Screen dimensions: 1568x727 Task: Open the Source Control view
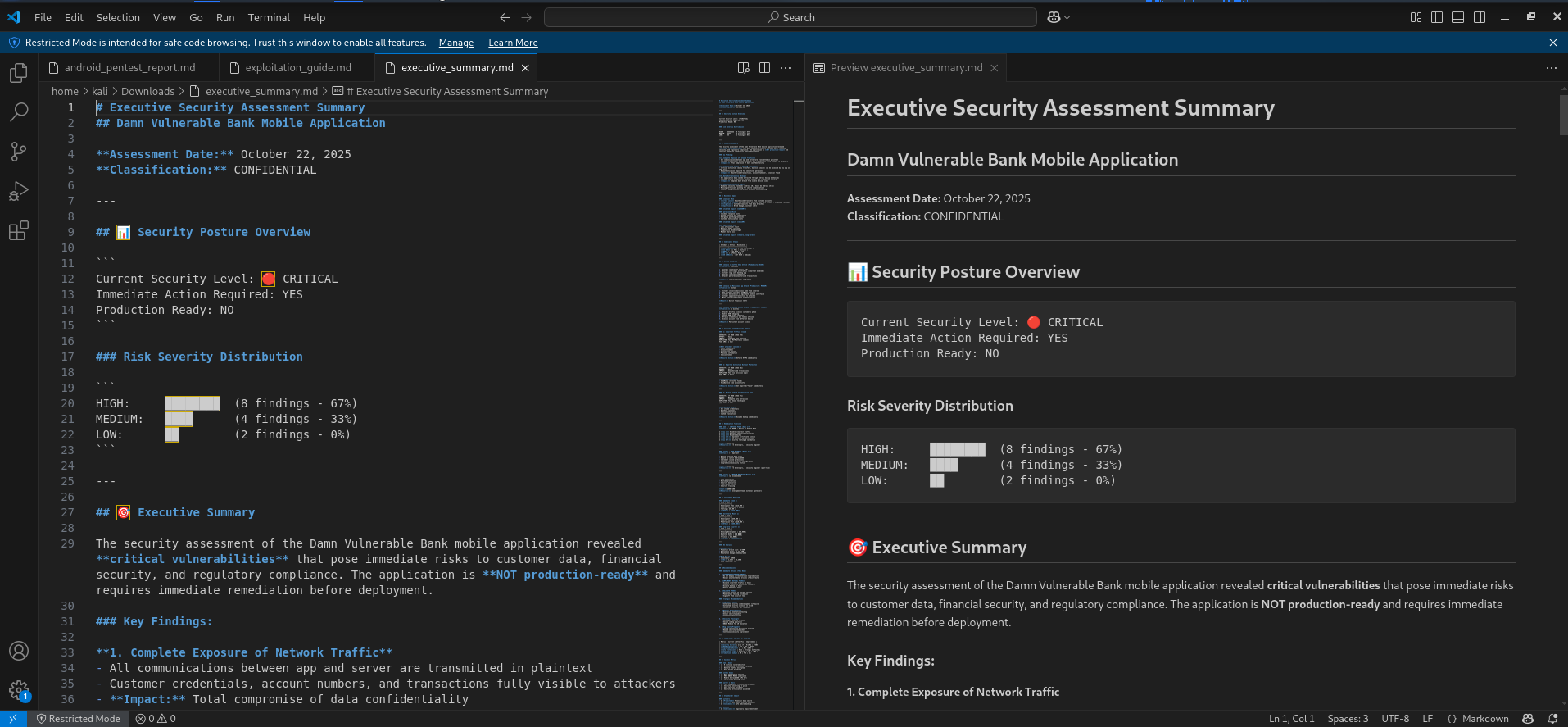coord(18,151)
